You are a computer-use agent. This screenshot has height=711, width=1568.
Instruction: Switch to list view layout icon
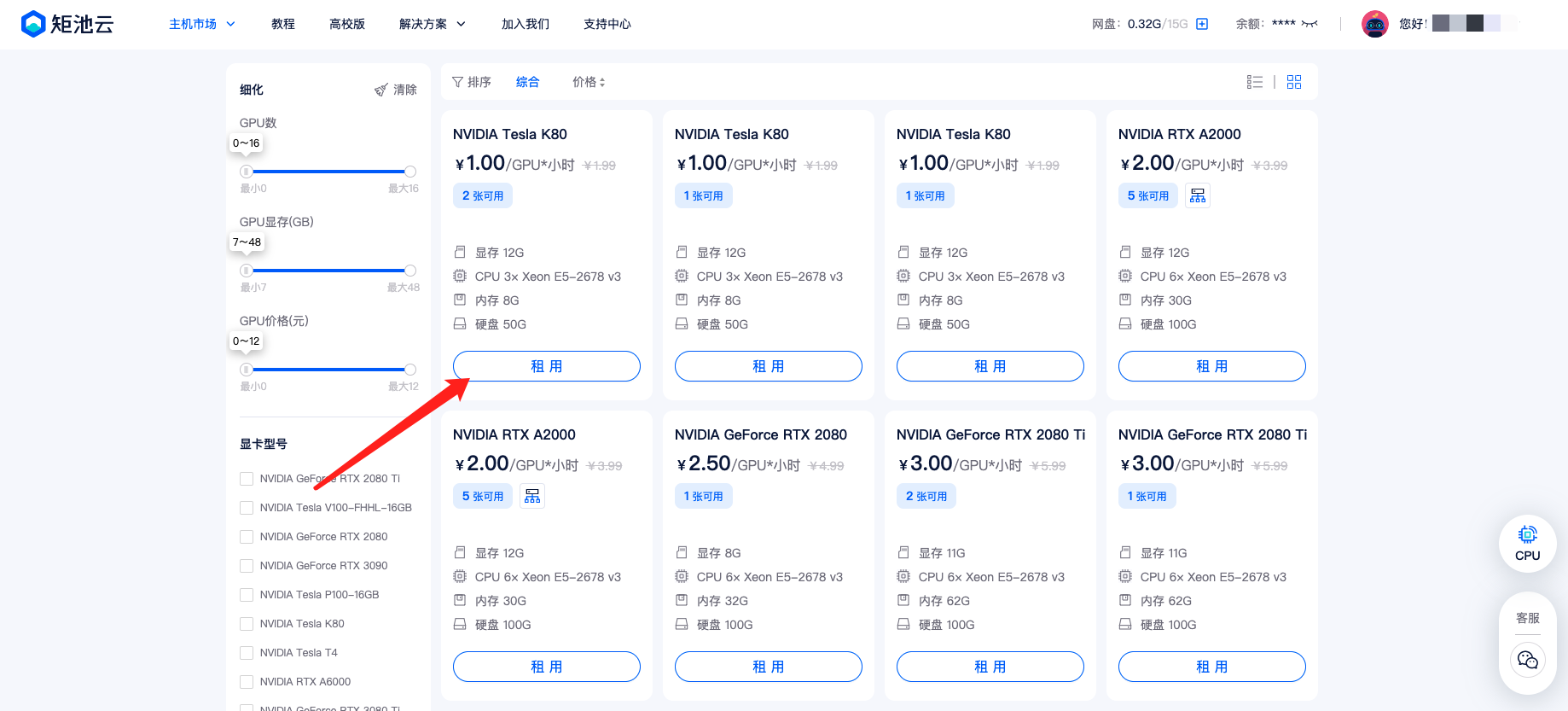pos(1254,82)
